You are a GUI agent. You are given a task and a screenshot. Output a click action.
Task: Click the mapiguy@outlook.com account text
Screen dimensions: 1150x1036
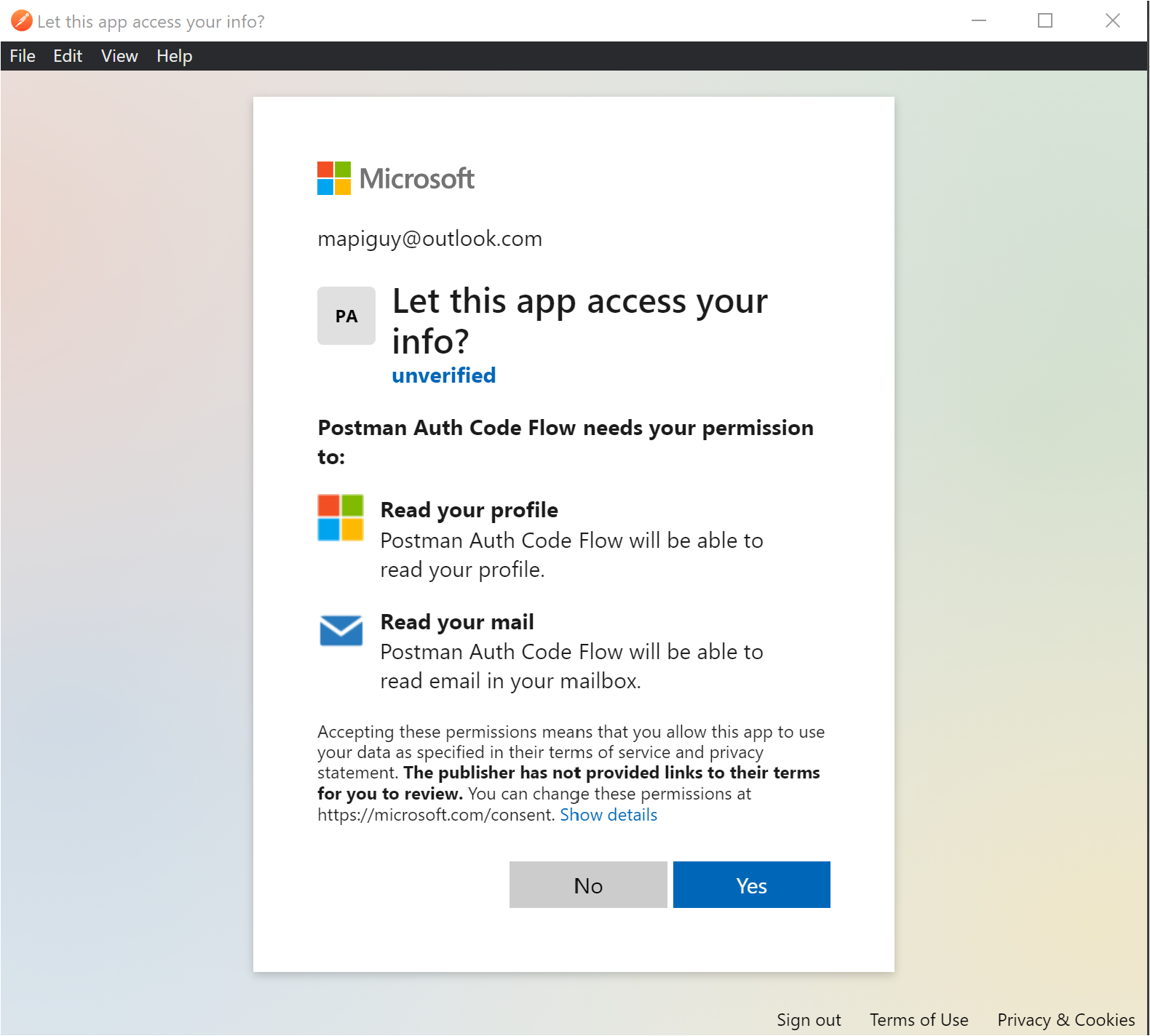click(429, 239)
